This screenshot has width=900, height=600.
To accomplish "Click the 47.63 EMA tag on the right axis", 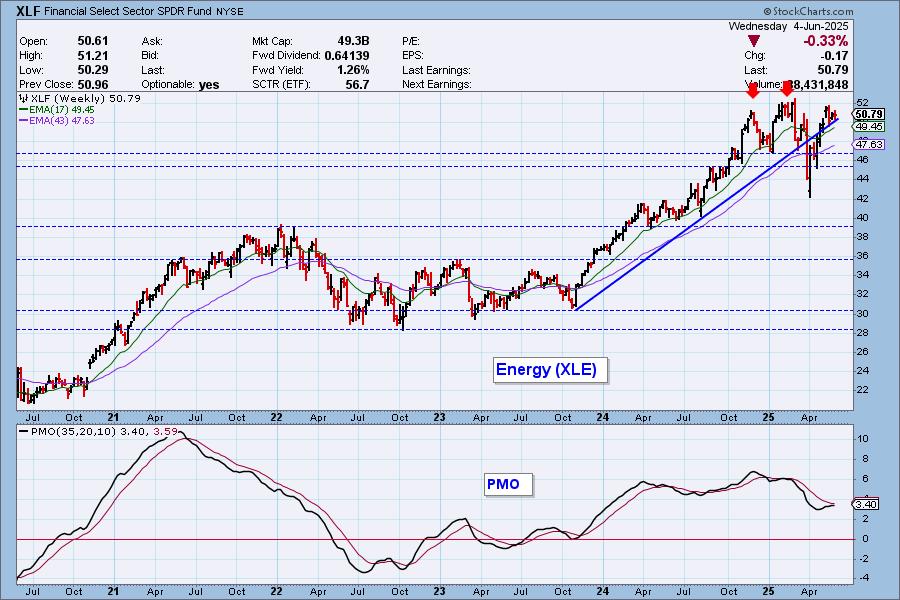I will 868,144.
